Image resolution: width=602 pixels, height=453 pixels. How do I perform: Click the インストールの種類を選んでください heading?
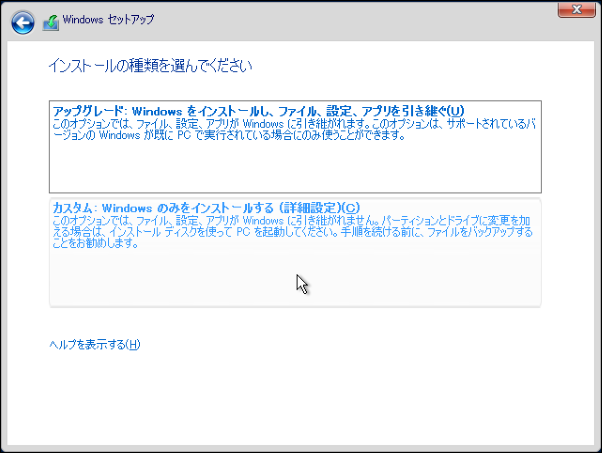click(x=150, y=66)
